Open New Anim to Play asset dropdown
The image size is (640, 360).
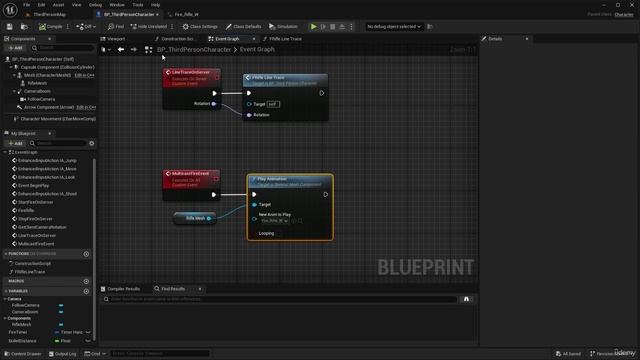(275, 221)
